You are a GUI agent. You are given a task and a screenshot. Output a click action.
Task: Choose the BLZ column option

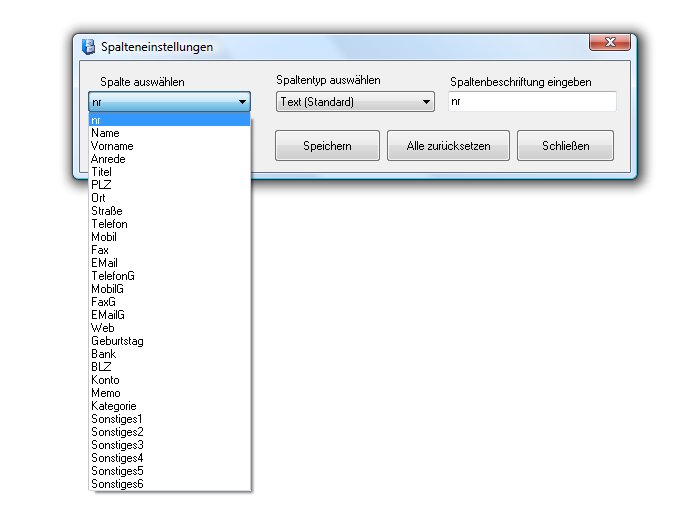(101, 367)
